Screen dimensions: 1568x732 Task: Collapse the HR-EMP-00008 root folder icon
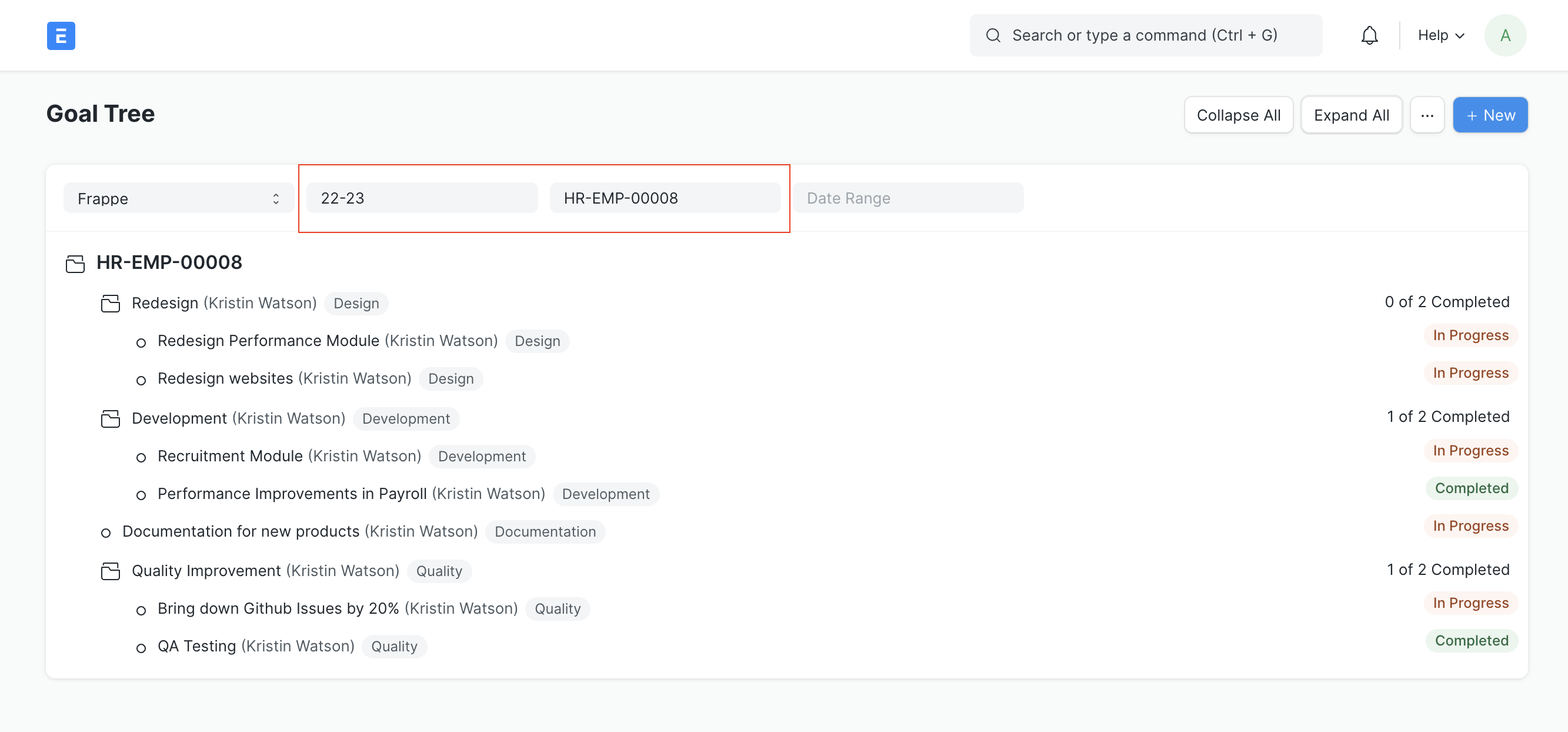(75, 264)
